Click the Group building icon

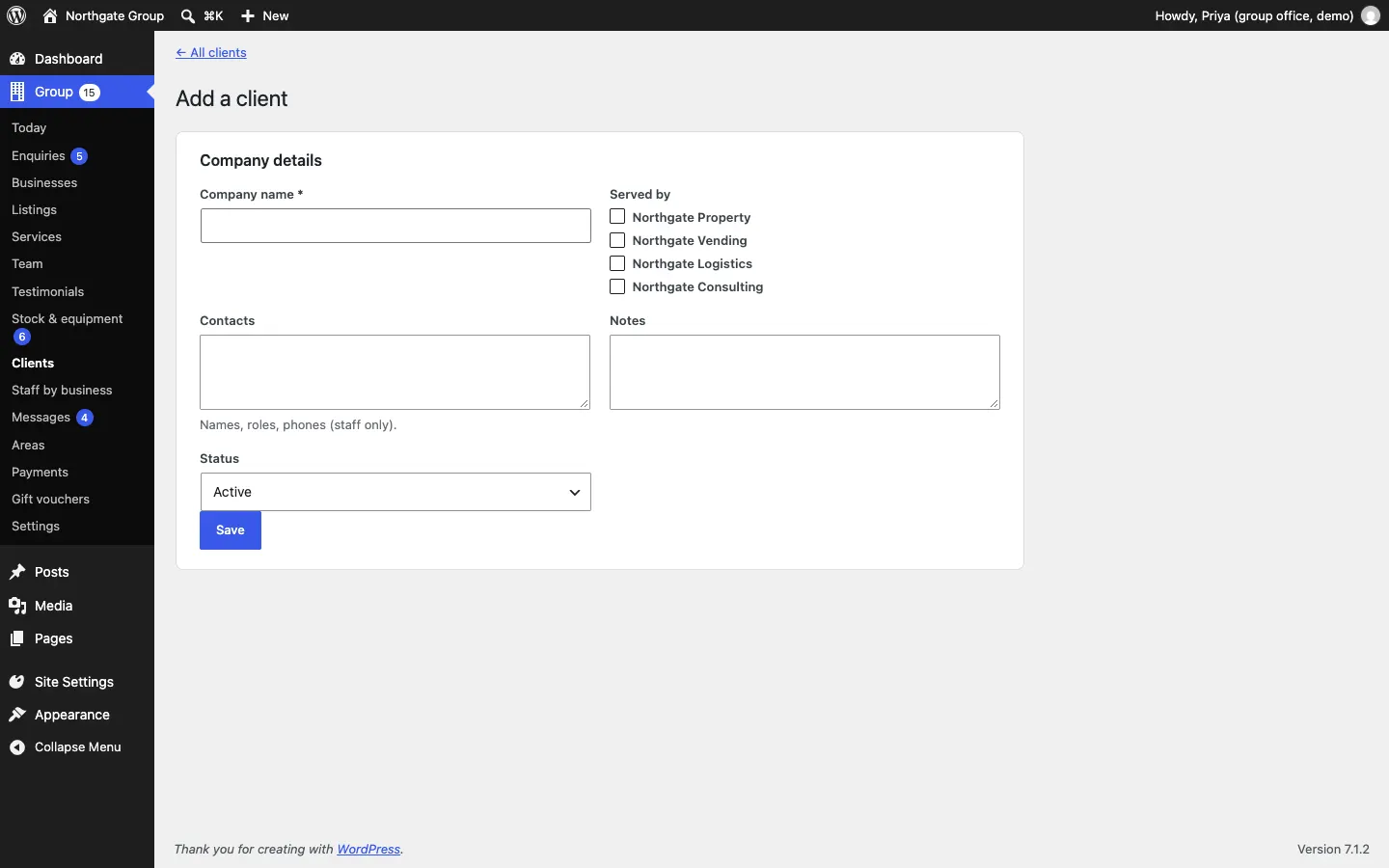[x=17, y=92]
